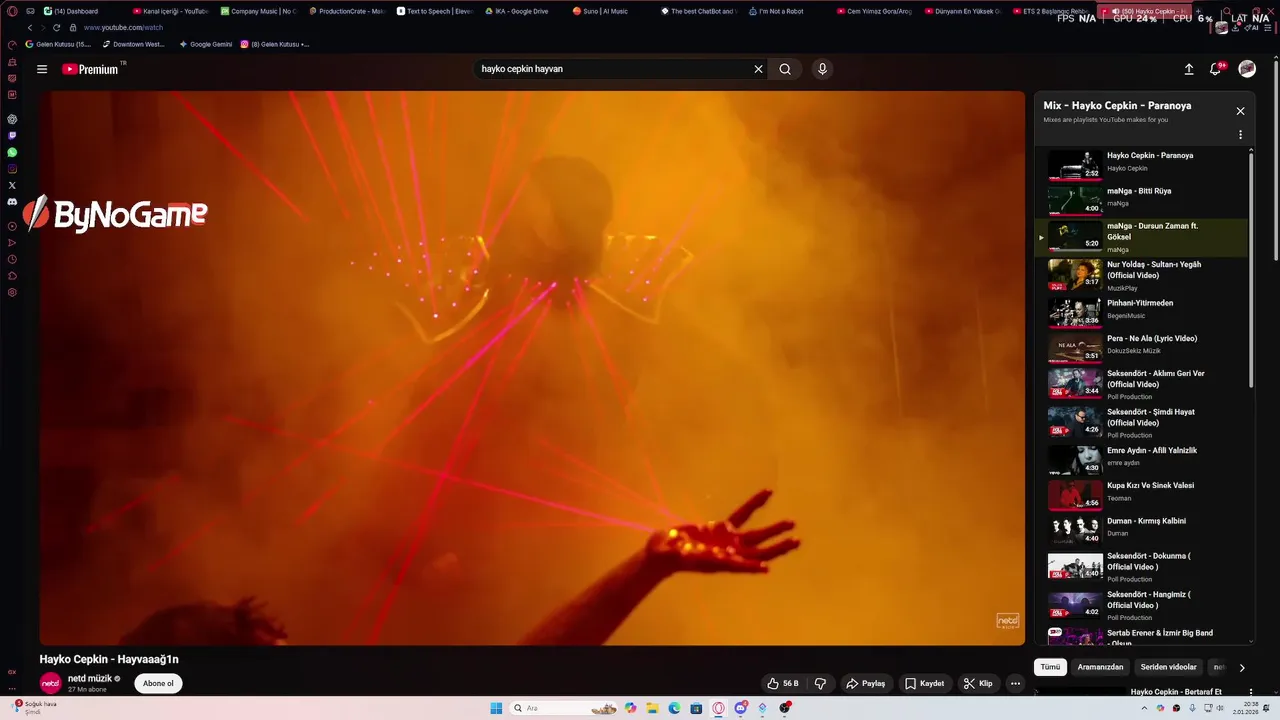Open Instagram in Opera sidebar

(12, 169)
